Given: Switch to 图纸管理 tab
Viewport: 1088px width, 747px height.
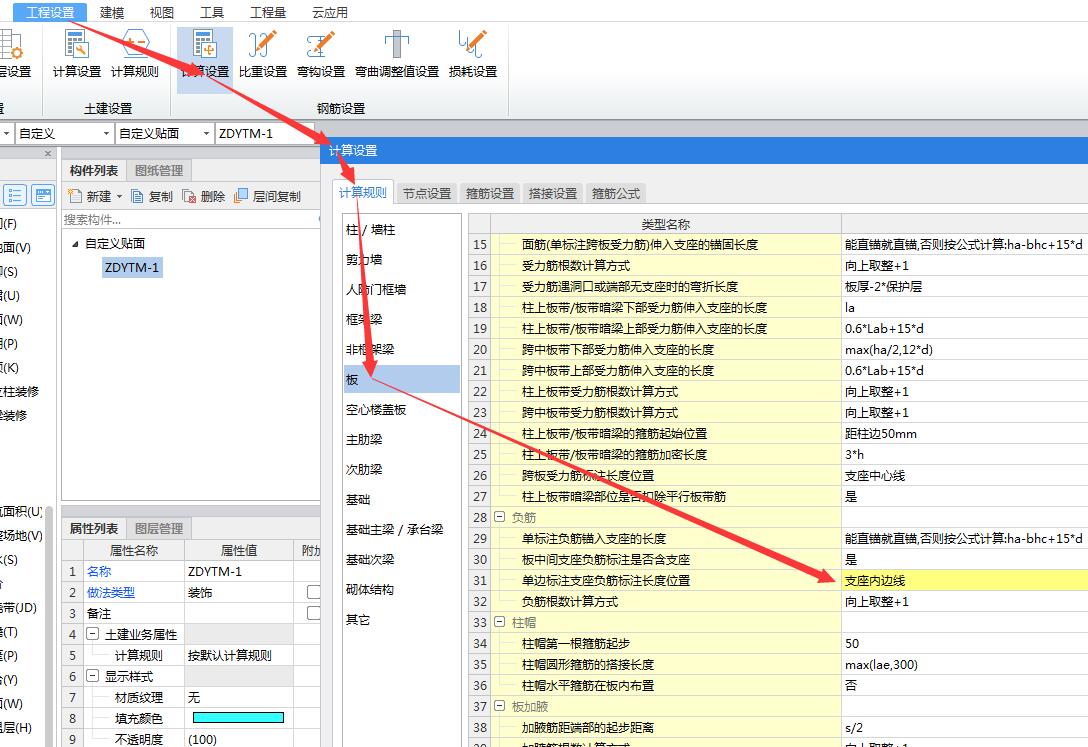Looking at the screenshot, I should [159, 171].
